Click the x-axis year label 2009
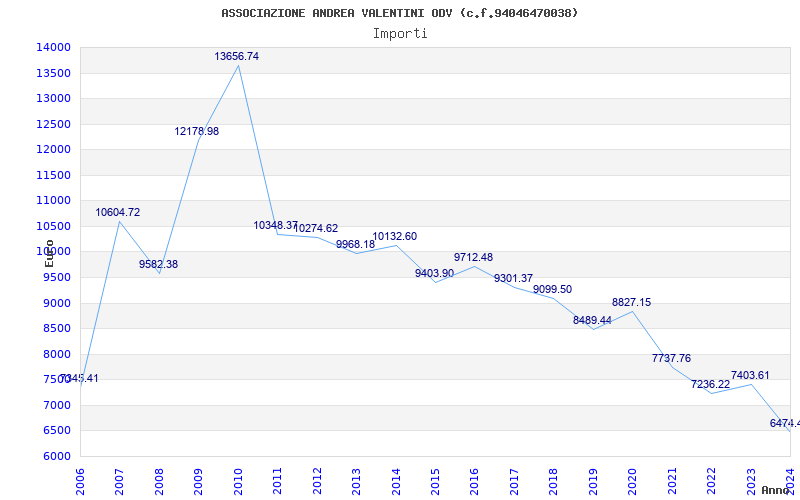The height and width of the screenshot is (500, 800). pos(198,481)
